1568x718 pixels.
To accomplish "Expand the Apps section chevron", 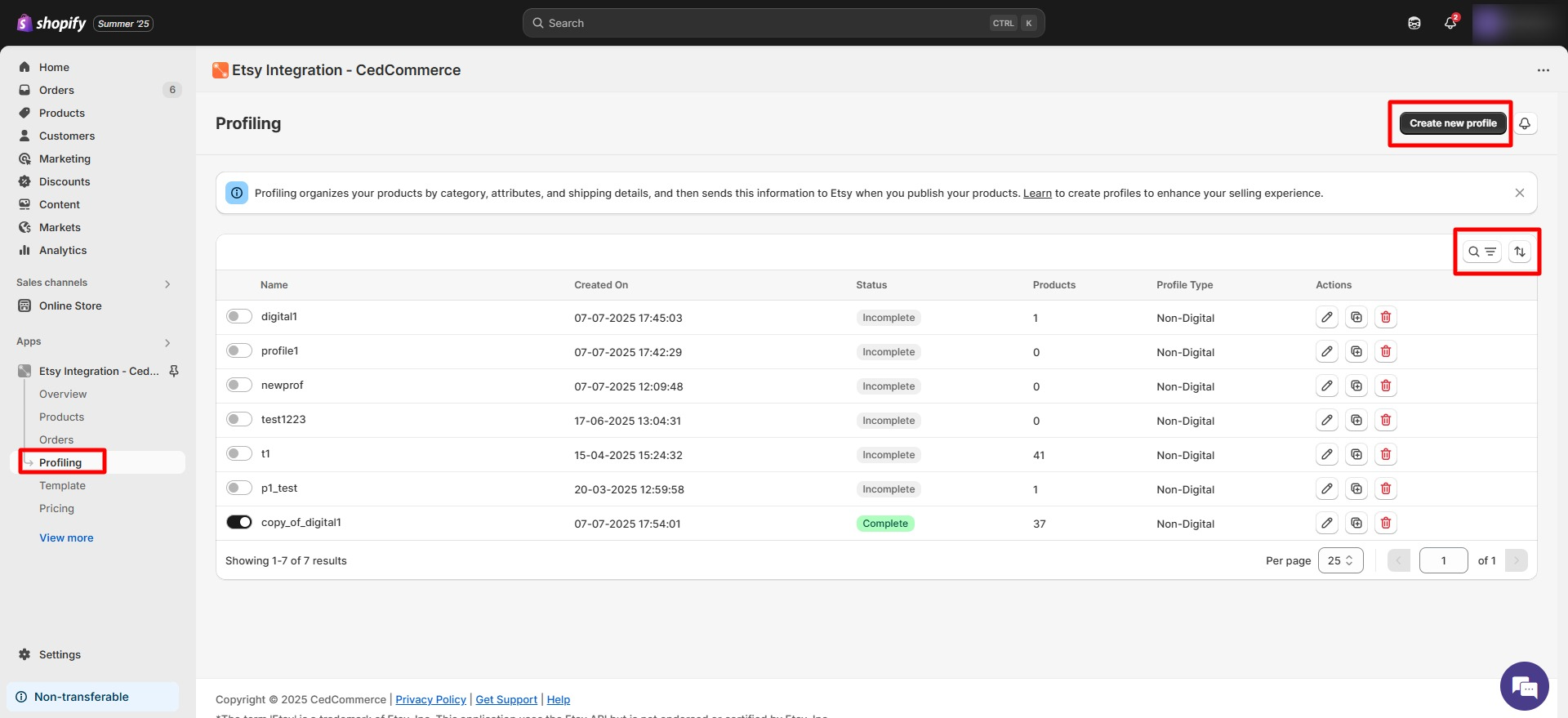I will (x=167, y=342).
